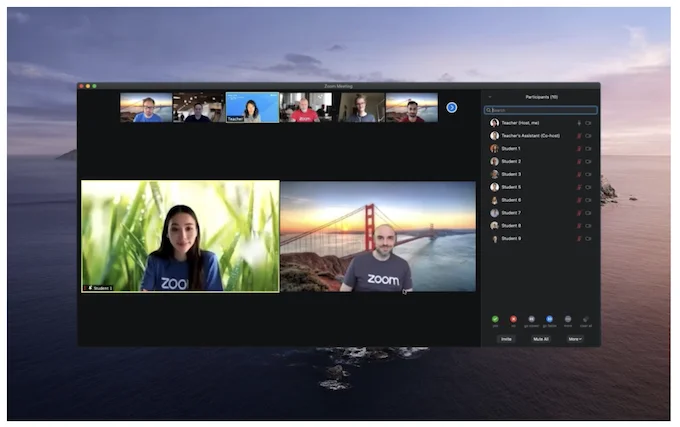
Task: Click Teacher's camera icon in participants list
Action: tap(588, 123)
